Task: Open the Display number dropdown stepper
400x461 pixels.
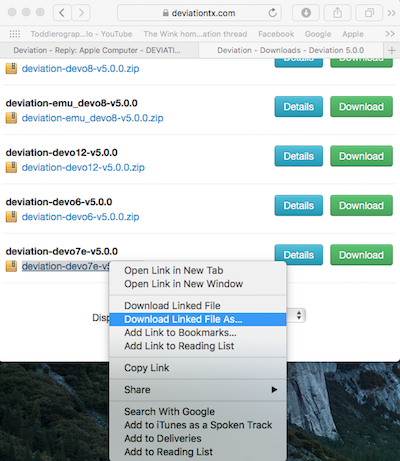Action: tap(299, 315)
